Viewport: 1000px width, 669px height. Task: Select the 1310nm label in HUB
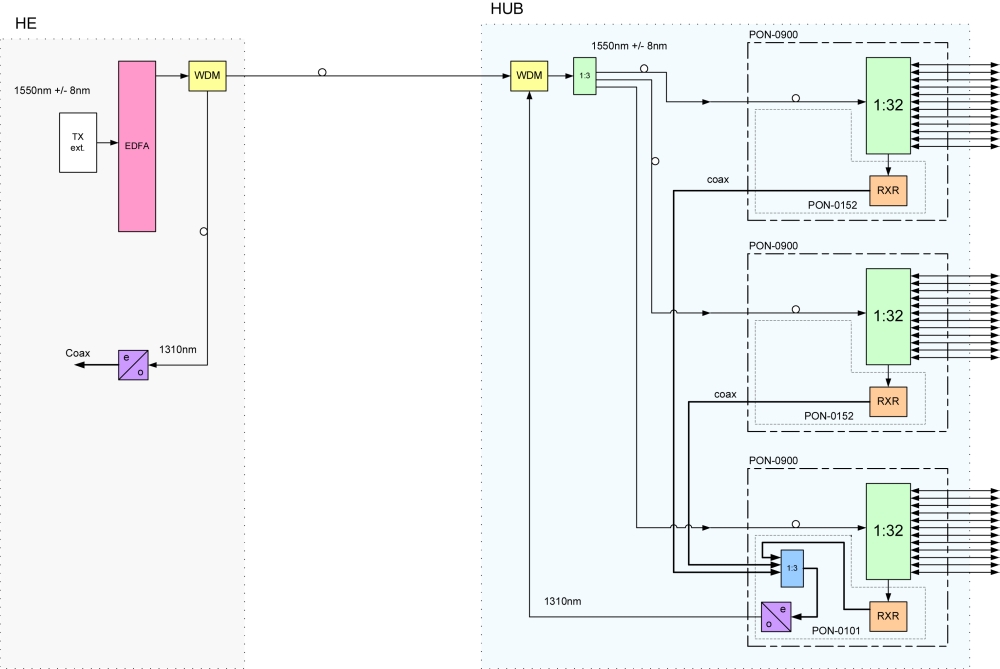[x=562, y=601]
